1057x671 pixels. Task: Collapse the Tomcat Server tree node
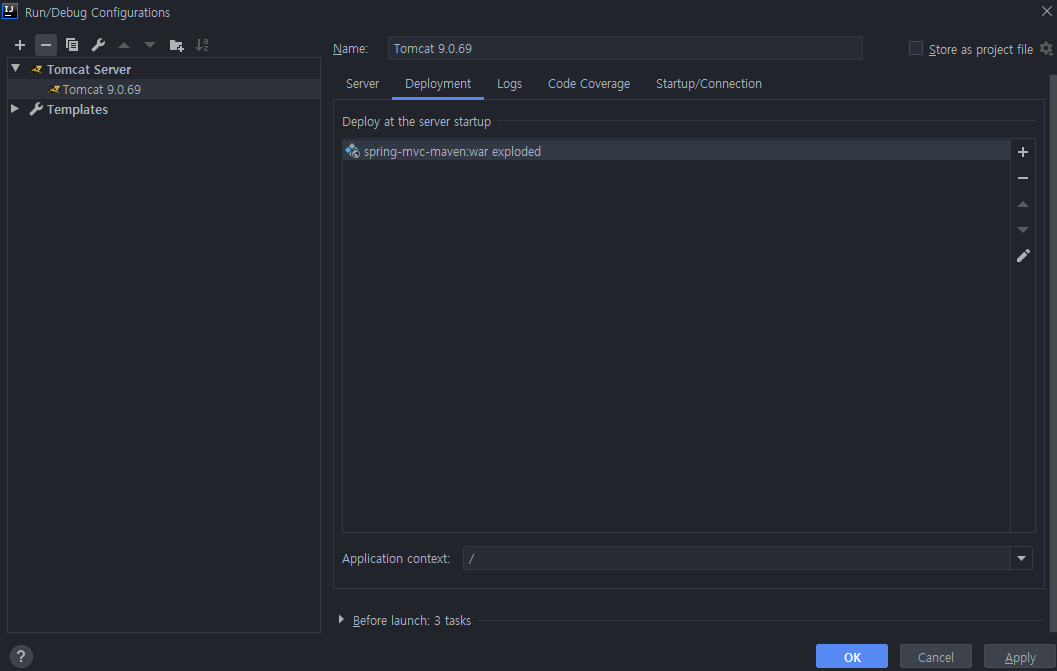[16, 69]
